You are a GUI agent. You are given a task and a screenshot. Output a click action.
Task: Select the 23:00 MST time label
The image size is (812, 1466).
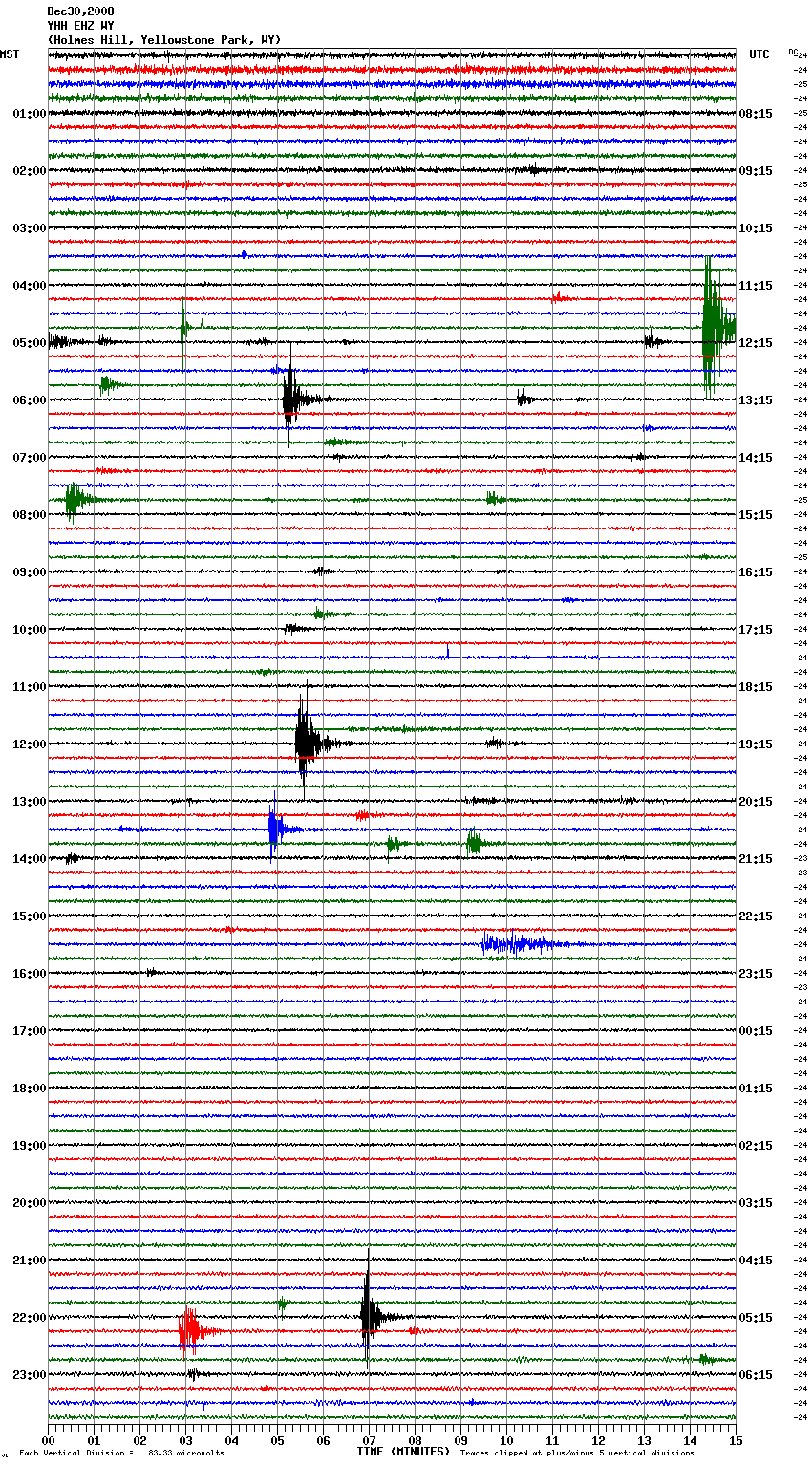pos(29,1375)
